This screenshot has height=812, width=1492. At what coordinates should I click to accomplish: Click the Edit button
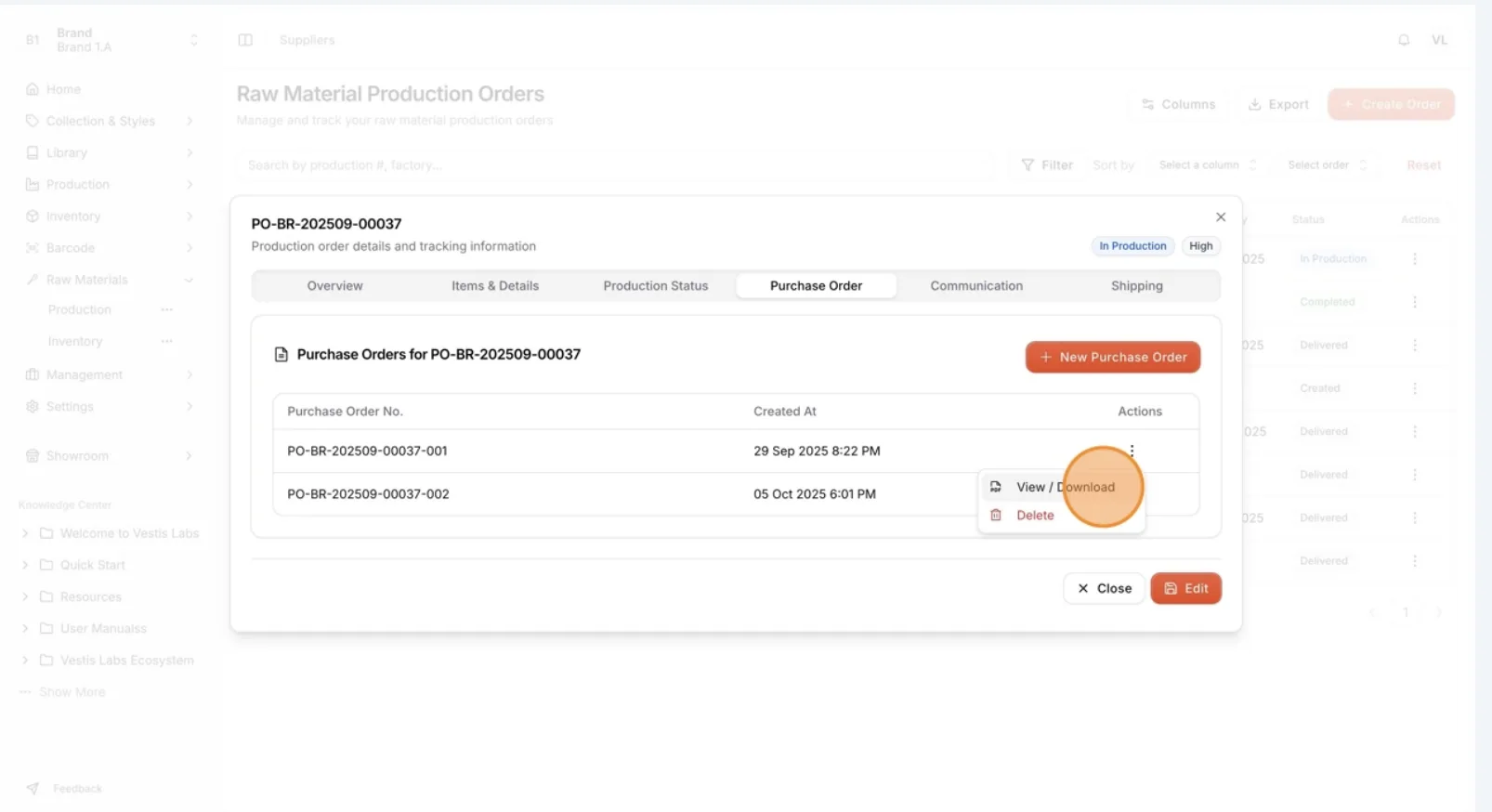[x=1185, y=588]
